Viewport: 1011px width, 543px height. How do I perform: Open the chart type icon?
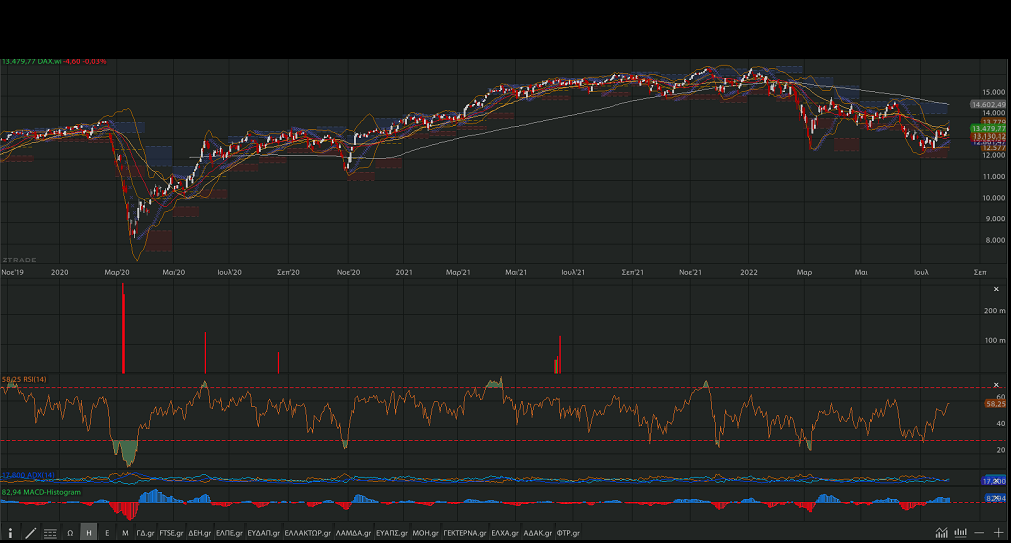tap(941, 533)
